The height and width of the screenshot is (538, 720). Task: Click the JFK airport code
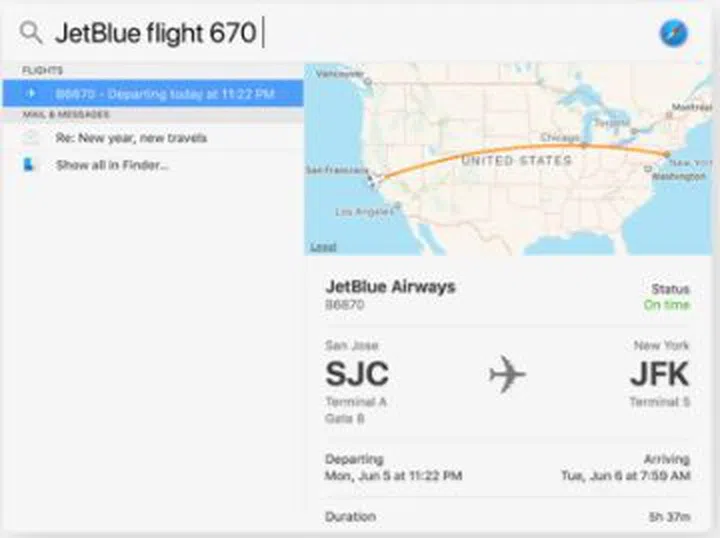[659, 375]
